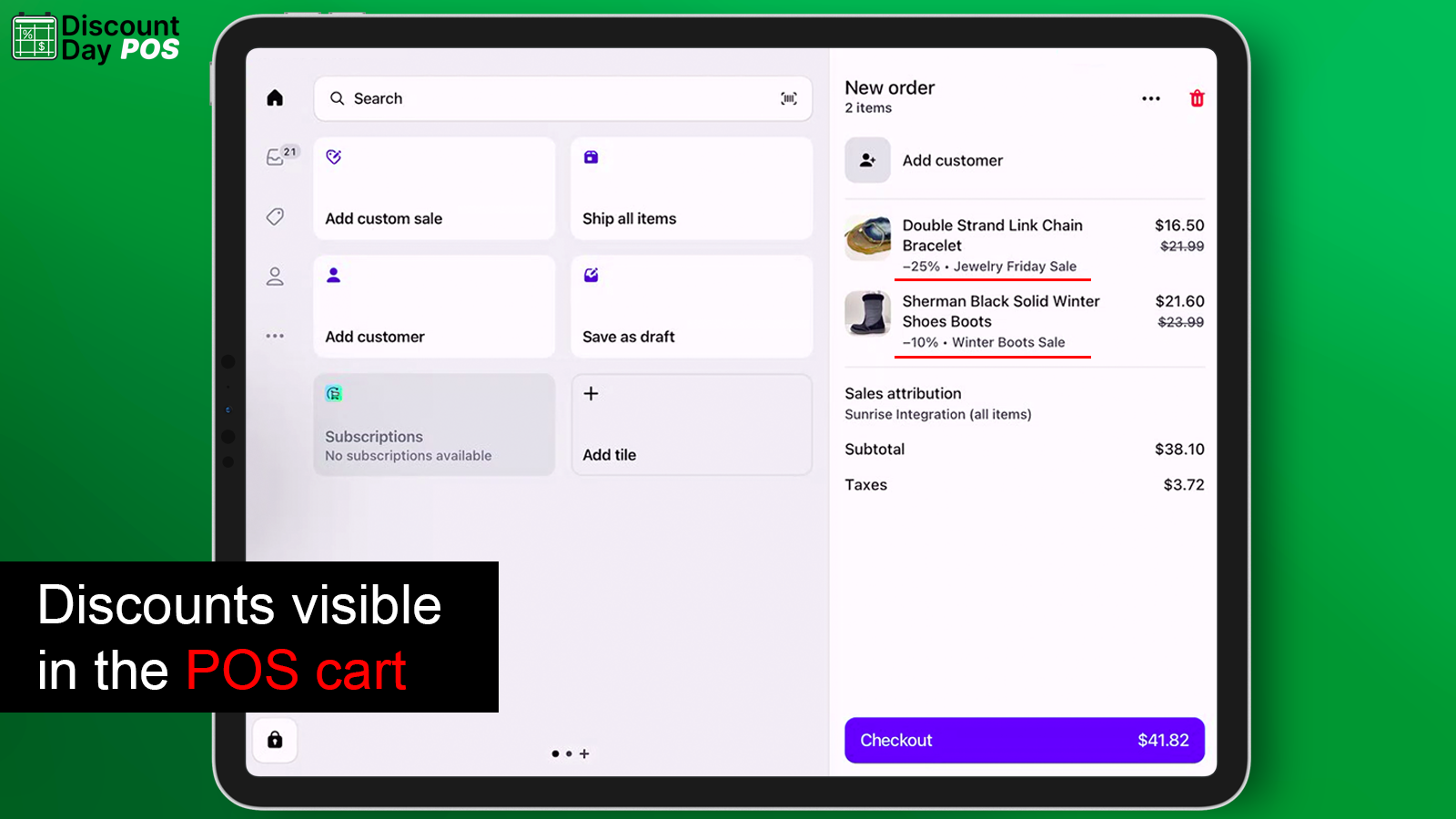Click into the Search input field
The height and width of the screenshot is (819, 1456).
point(510,98)
